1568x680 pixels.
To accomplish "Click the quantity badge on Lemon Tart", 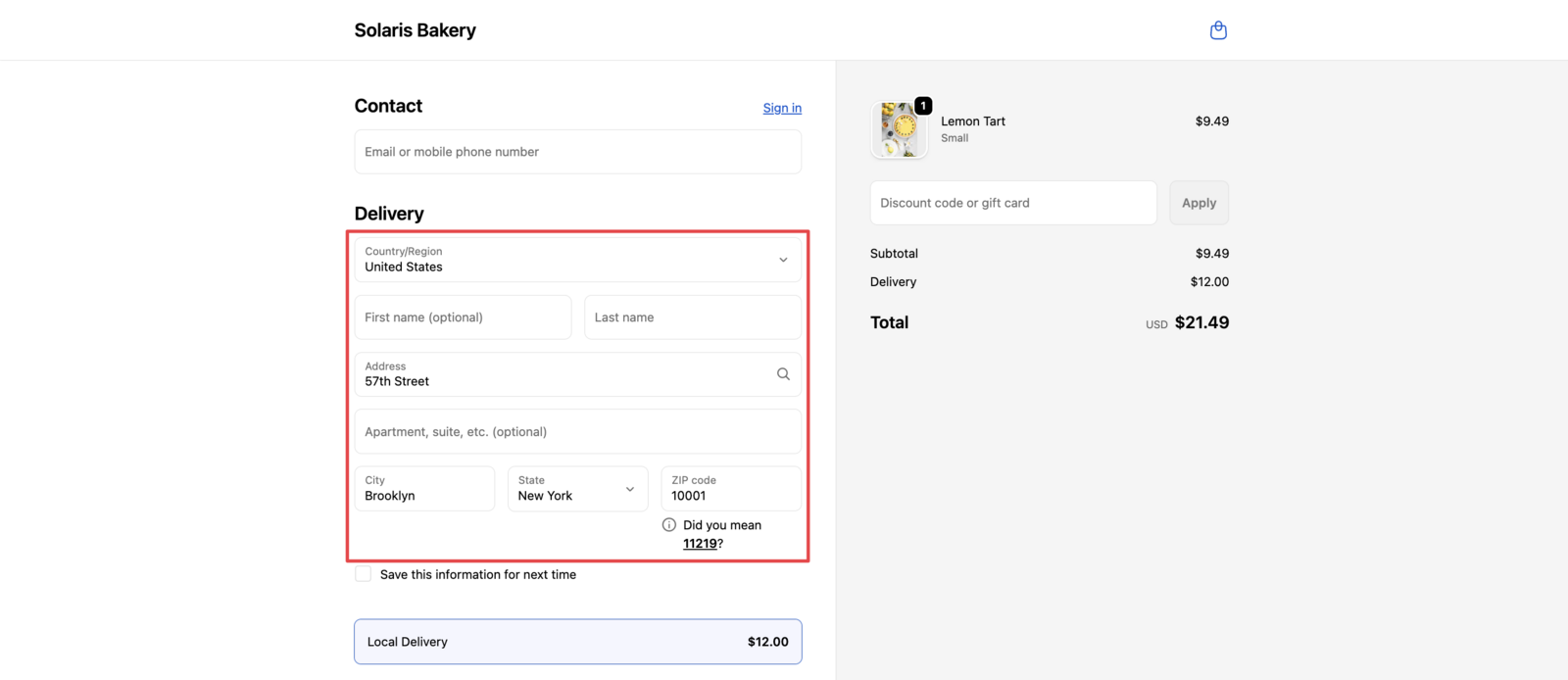I will [x=923, y=106].
